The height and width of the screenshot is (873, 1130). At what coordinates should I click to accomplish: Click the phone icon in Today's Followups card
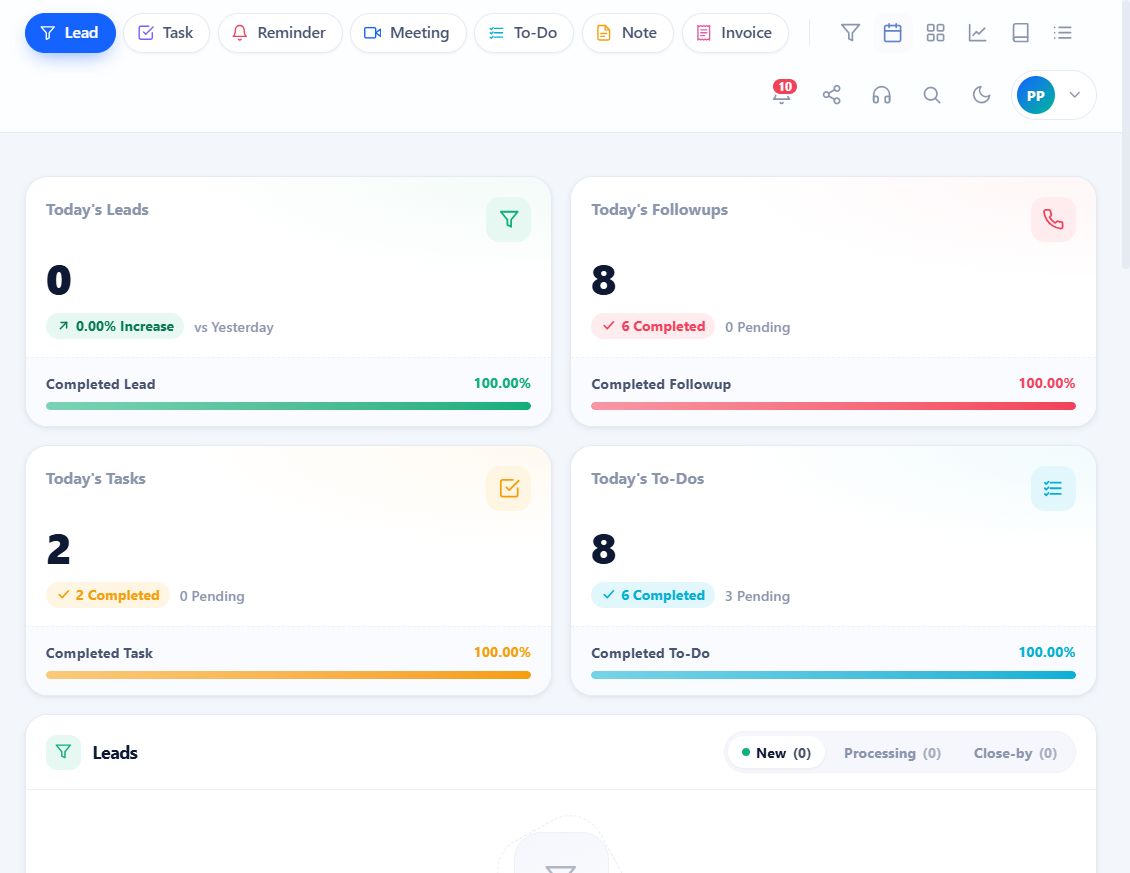pyautogui.click(x=1053, y=219)
